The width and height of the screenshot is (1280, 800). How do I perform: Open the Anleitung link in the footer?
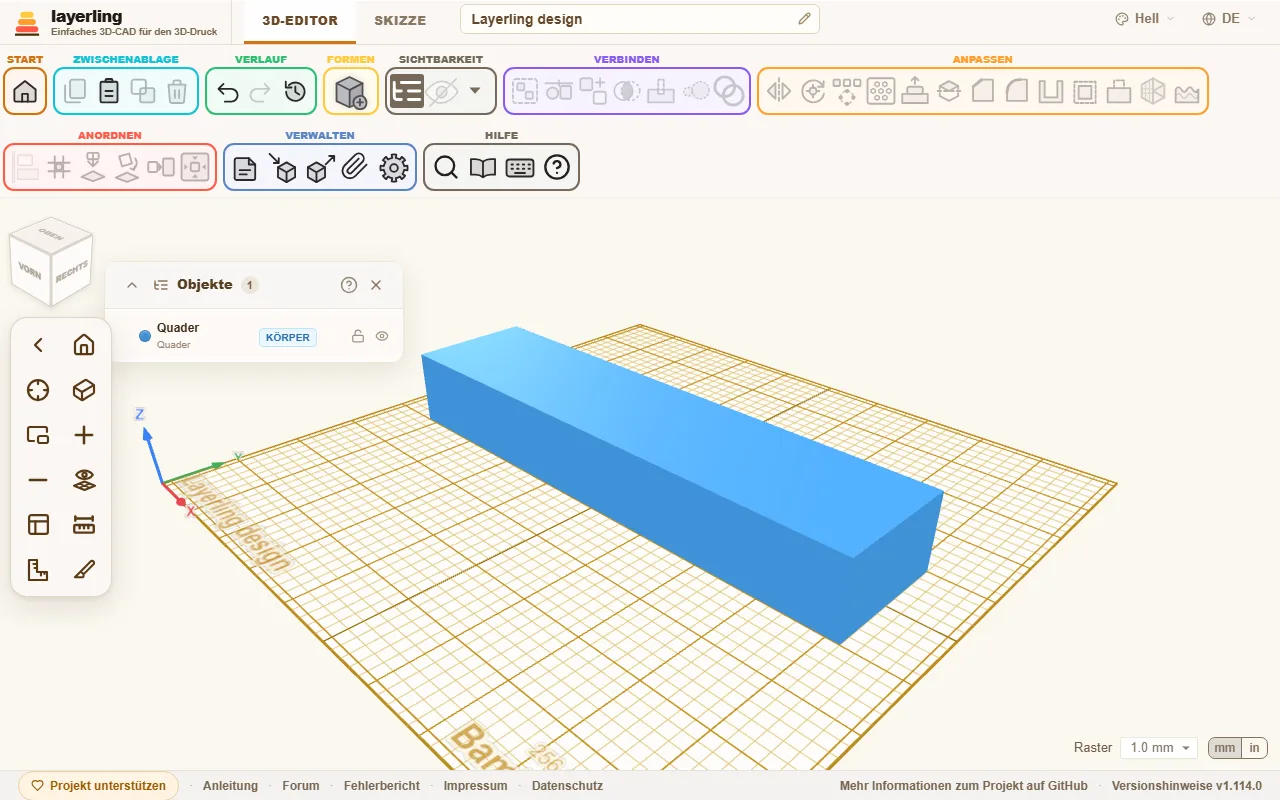pyautogui.click(x=230, y=786)
